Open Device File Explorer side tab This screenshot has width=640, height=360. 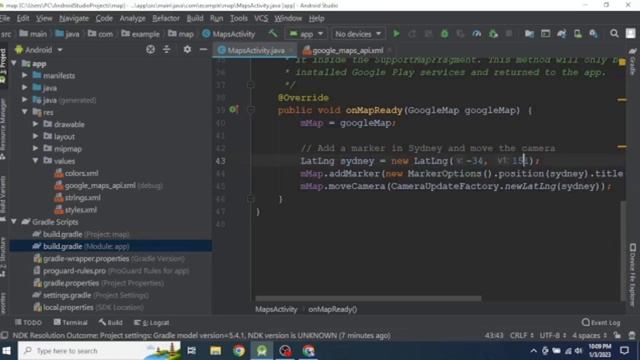pos(633,274)
